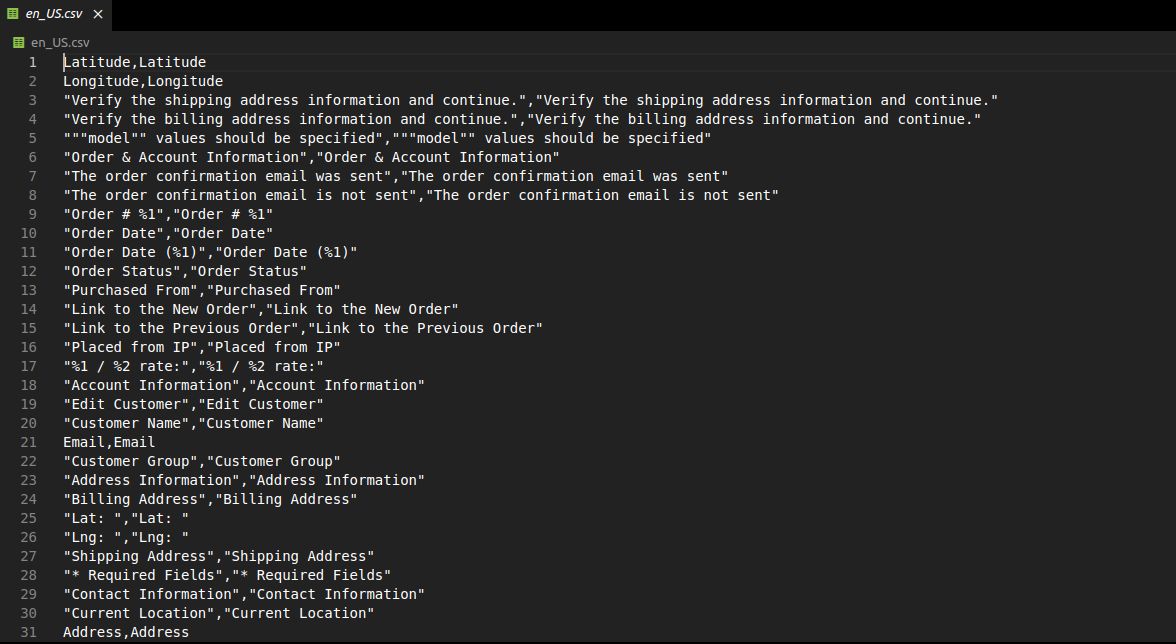
Task: Click 'The order confirmation email was sent' line
Action: click(x=395, y=176)
